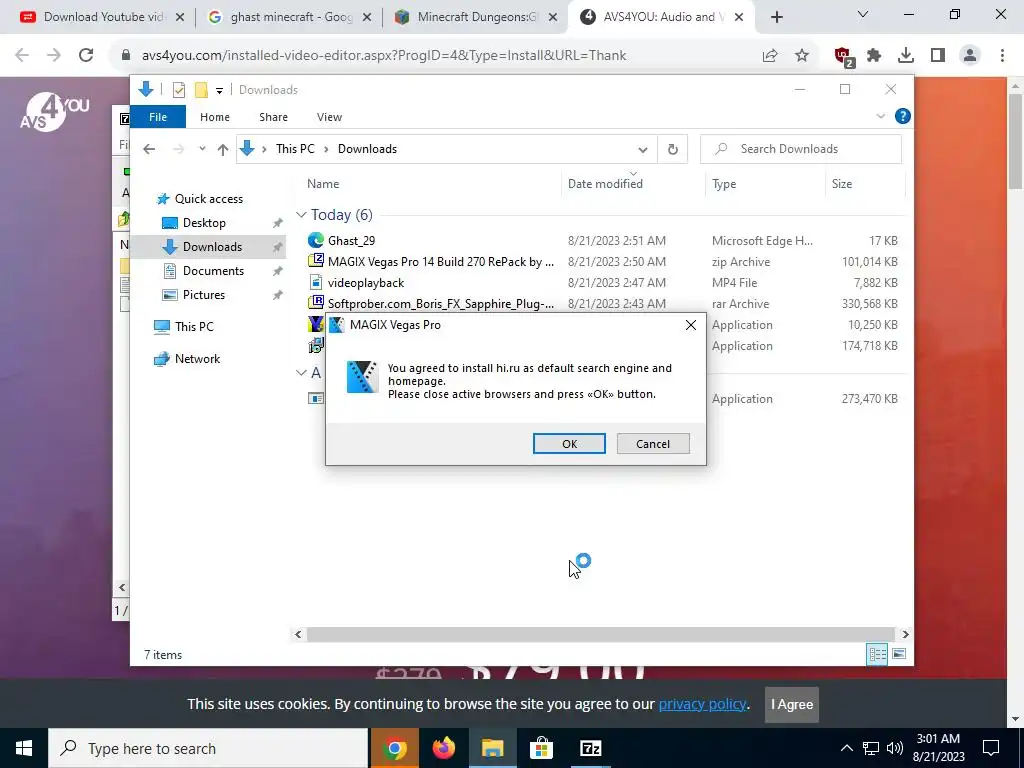Click This PC in address breadcrumb
1024x768 pixels.
[295, 149]
